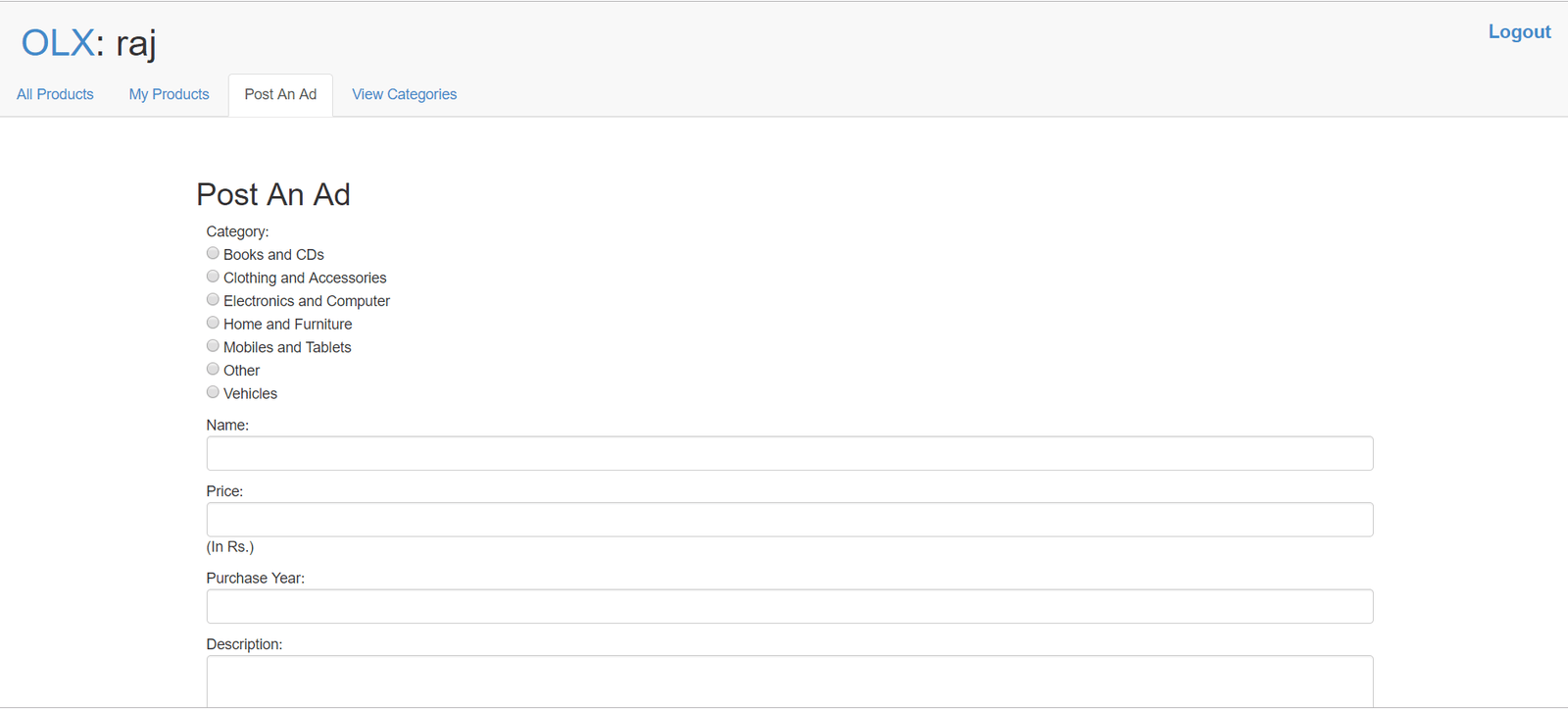
Task: Select Electronics and Computer radio button
Action: (213, 299)
